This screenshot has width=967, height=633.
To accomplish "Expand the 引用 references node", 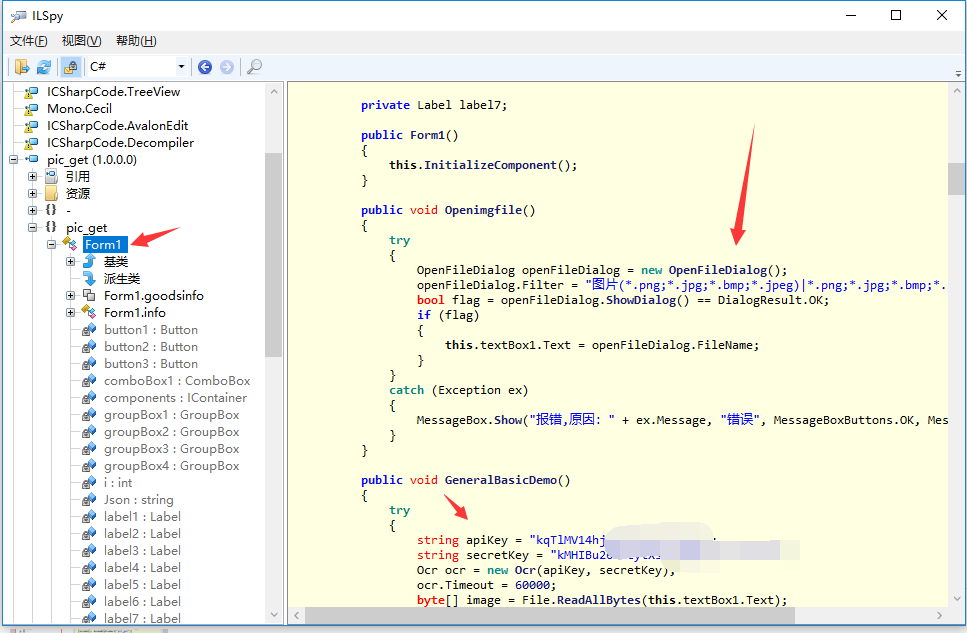I will (33, 177).
